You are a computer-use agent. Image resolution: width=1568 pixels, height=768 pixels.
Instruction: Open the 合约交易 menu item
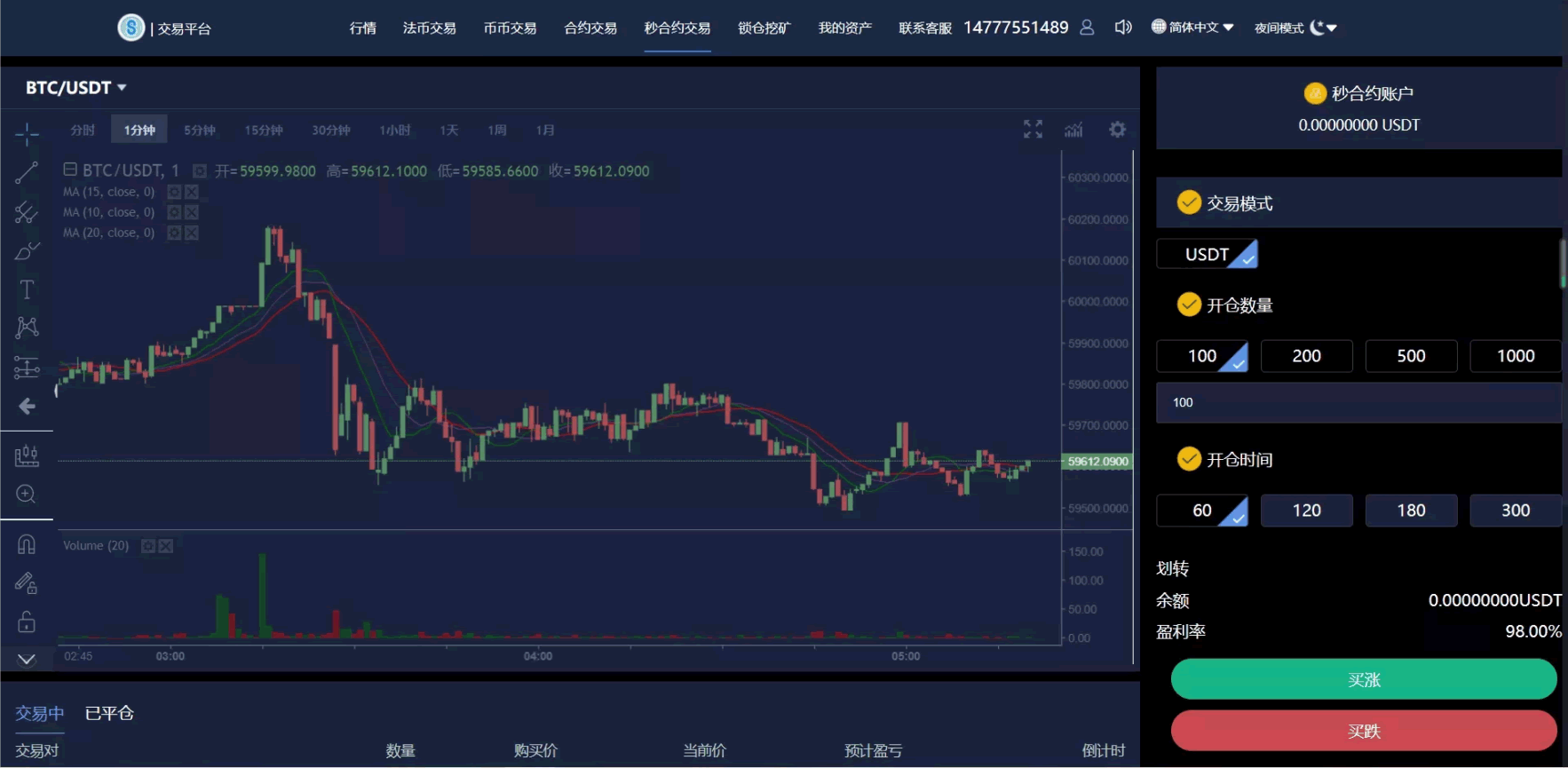590,28
